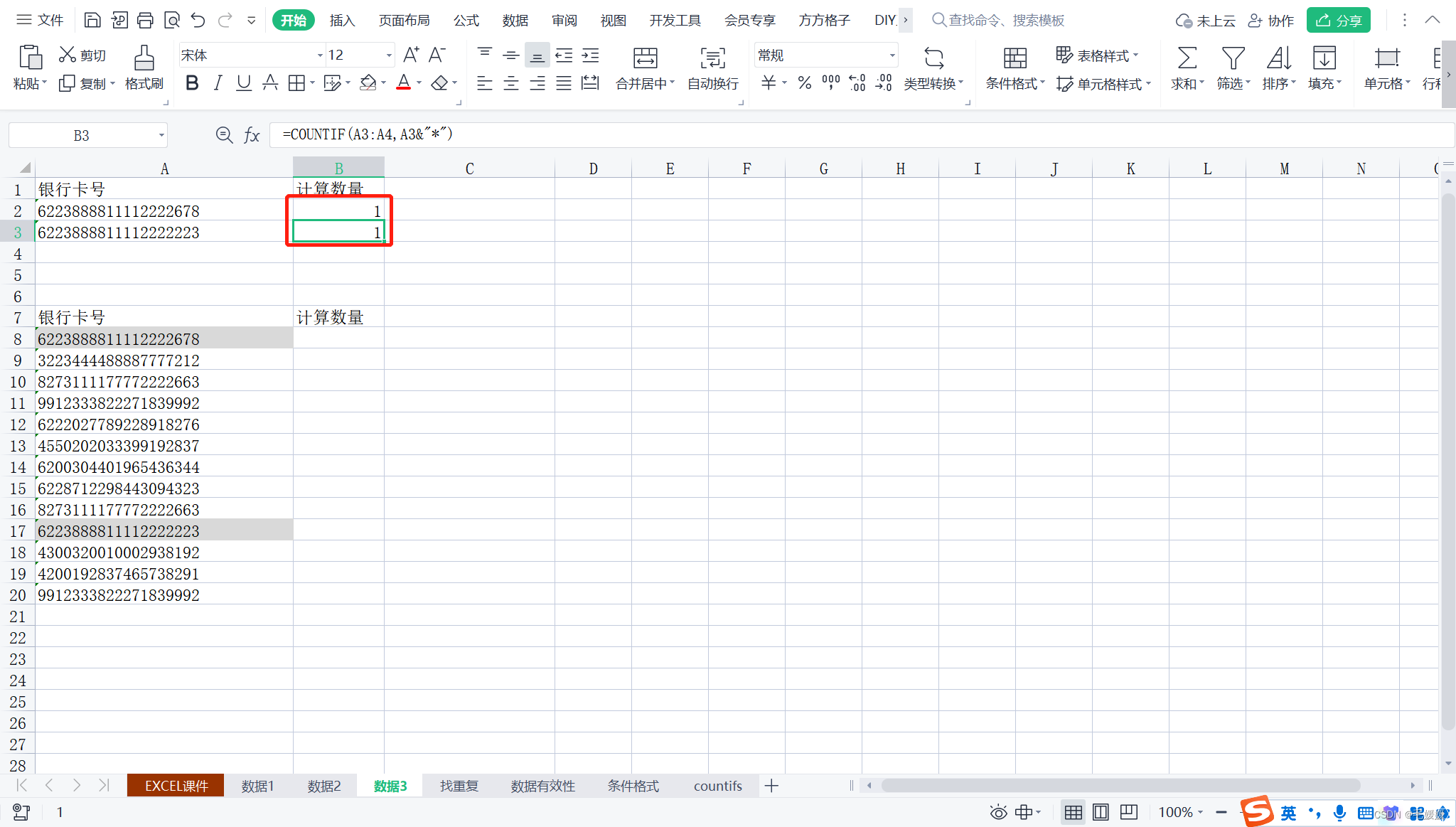Click the Filter (筛选) funnel icon
Viewport: 1456px width, 827px height.
1233,58
